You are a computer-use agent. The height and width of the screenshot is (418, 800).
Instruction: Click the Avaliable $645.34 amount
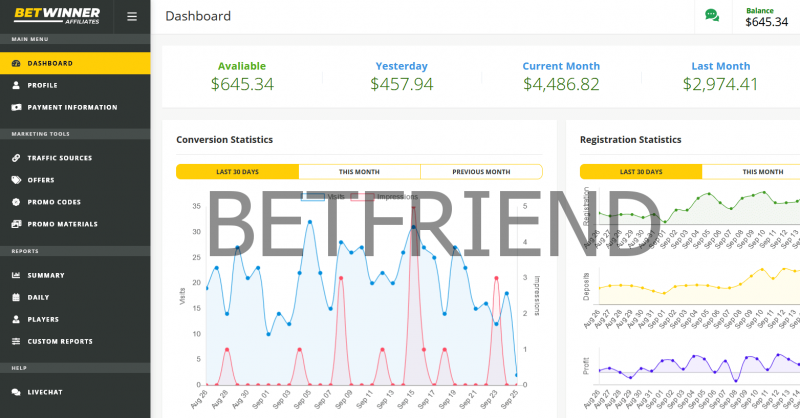(x=242, y=84)
